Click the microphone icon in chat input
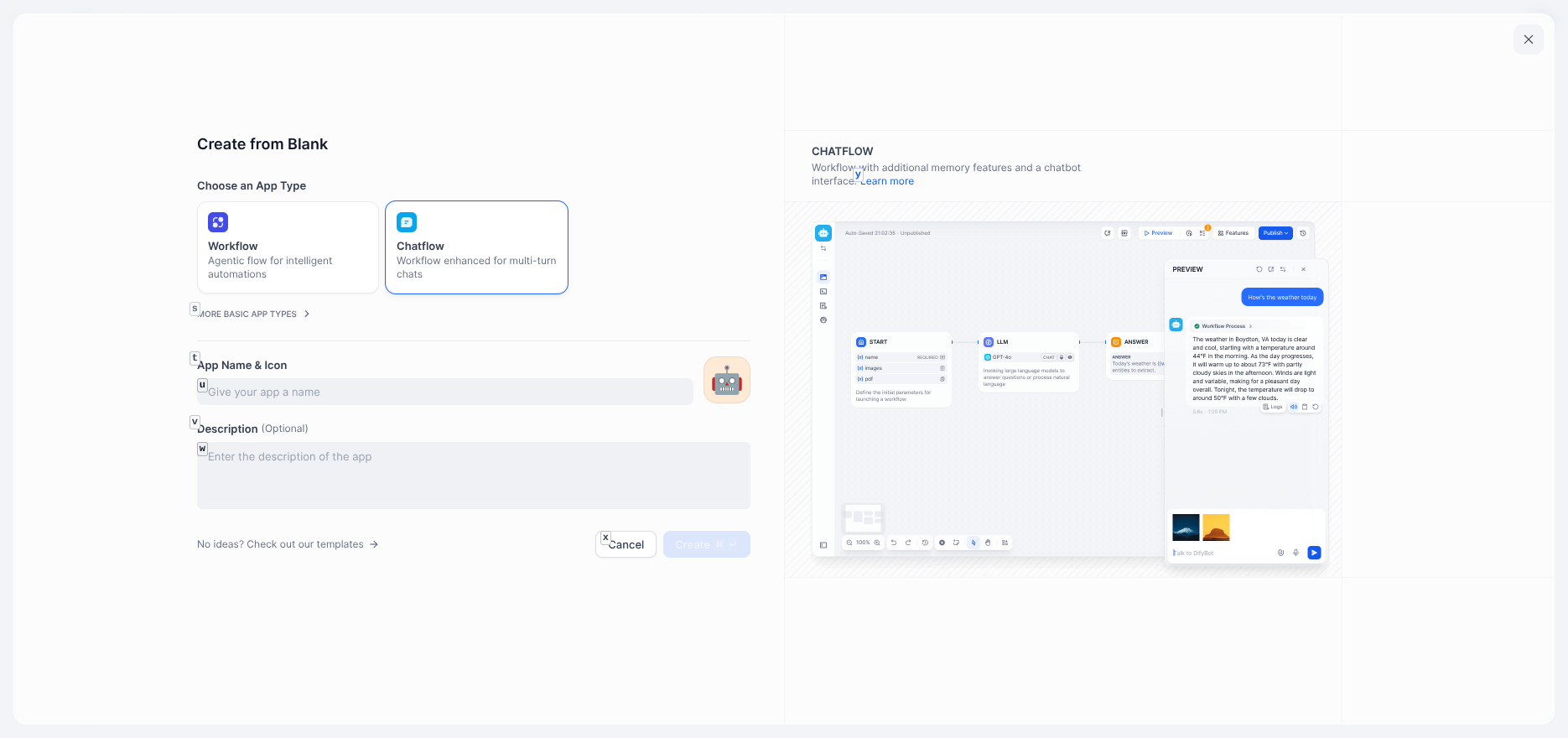 point(1295,553)
